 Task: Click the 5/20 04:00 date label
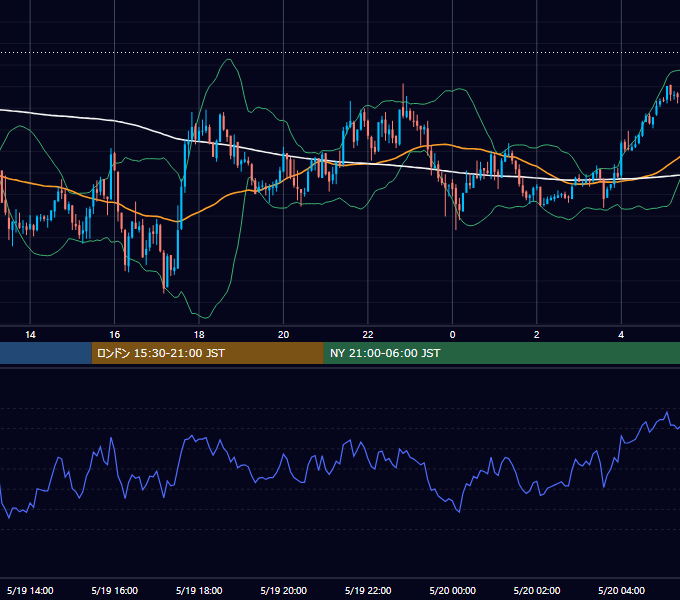click(x=621, y=590)
